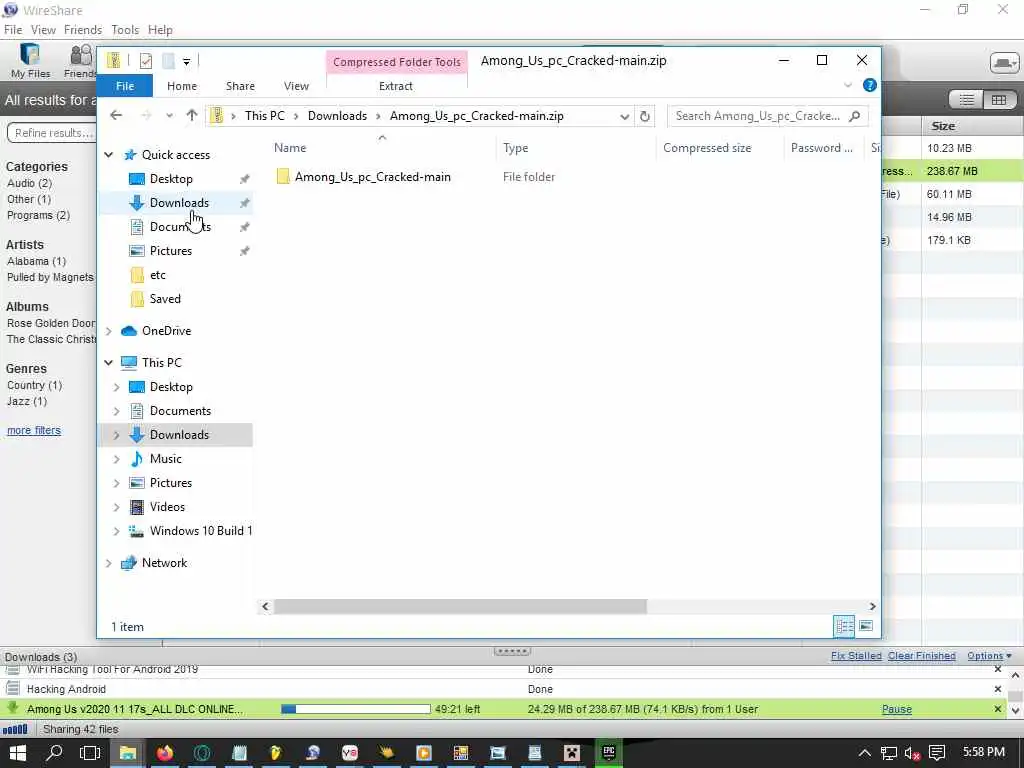Select Downloads under Quick access
The width and height of the screenshot is (1024, 768).
point(180,203)
